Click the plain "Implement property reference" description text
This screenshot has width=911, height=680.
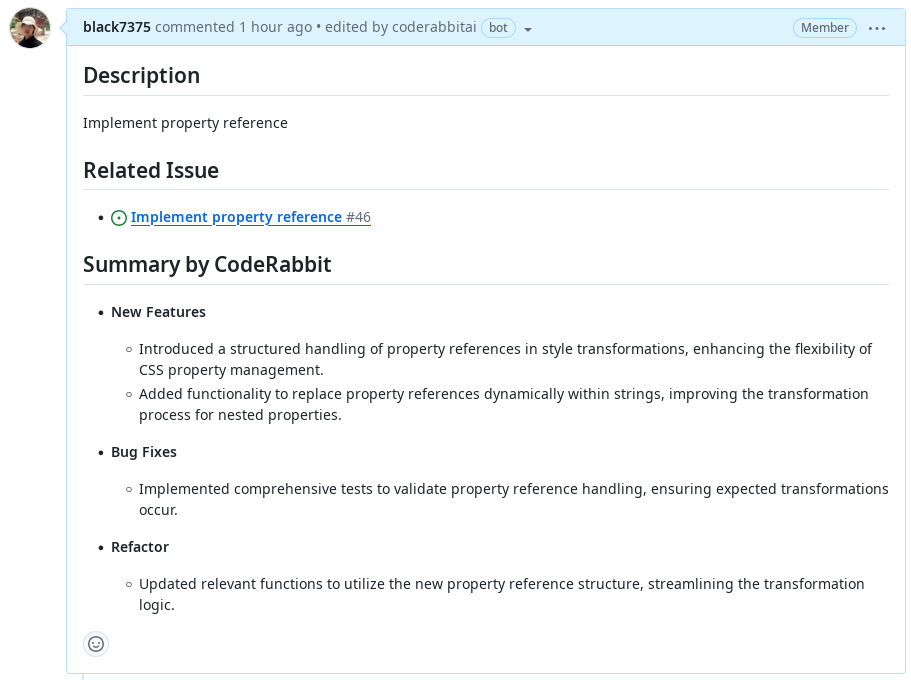185,123
